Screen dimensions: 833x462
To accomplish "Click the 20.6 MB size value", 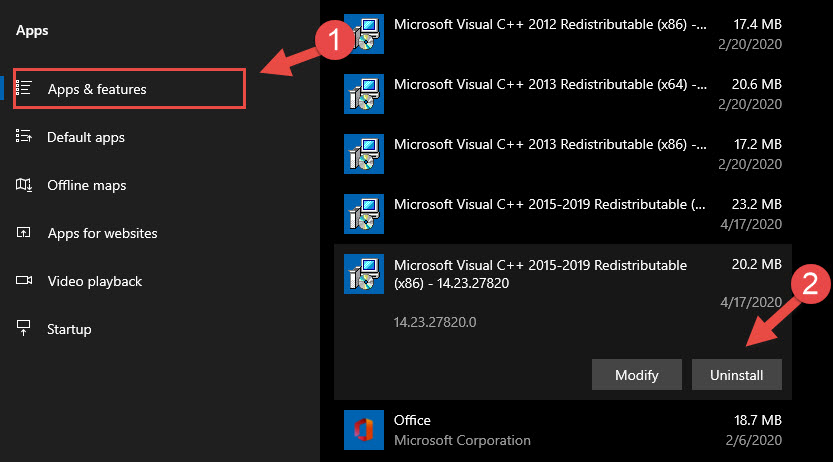I will pos(756,84).
